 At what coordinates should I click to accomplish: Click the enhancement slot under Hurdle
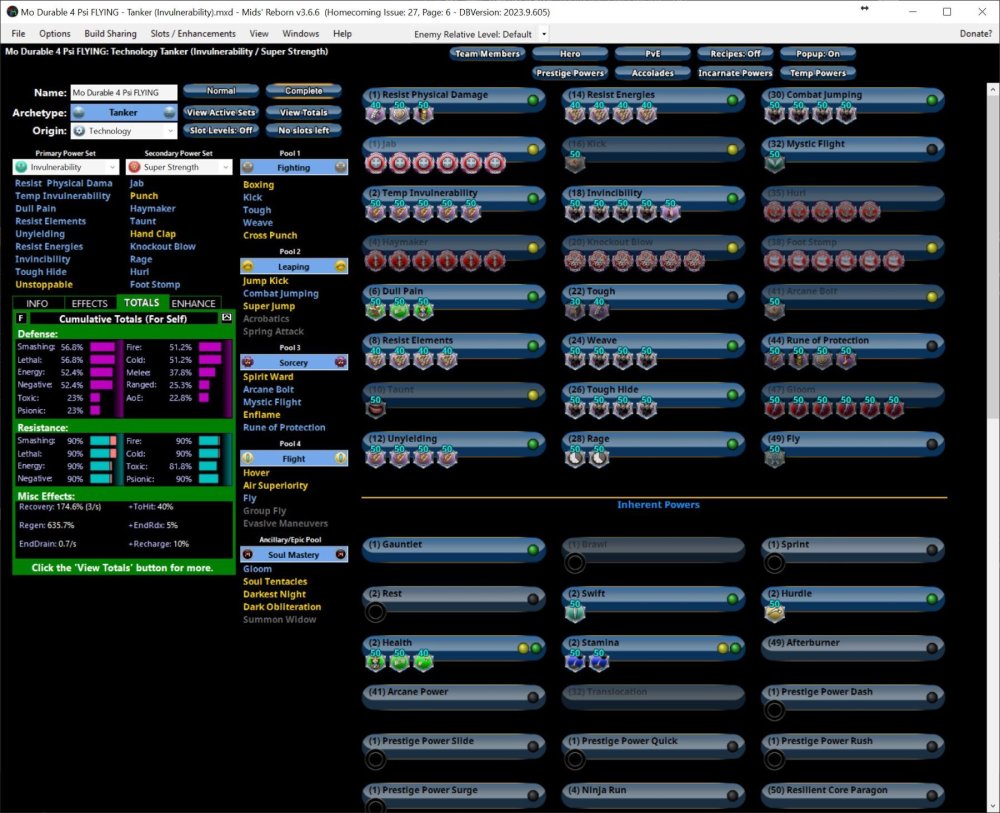point(774,612)
